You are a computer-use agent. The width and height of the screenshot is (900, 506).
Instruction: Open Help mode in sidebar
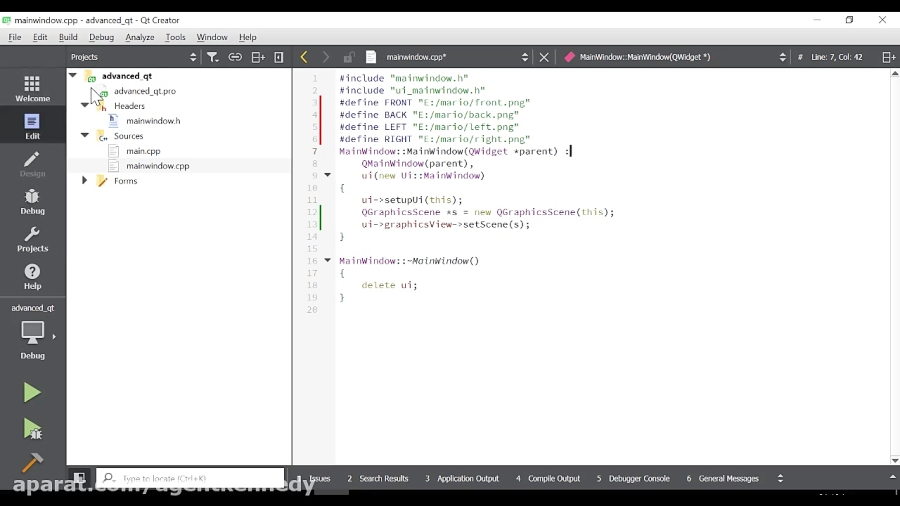32,276
